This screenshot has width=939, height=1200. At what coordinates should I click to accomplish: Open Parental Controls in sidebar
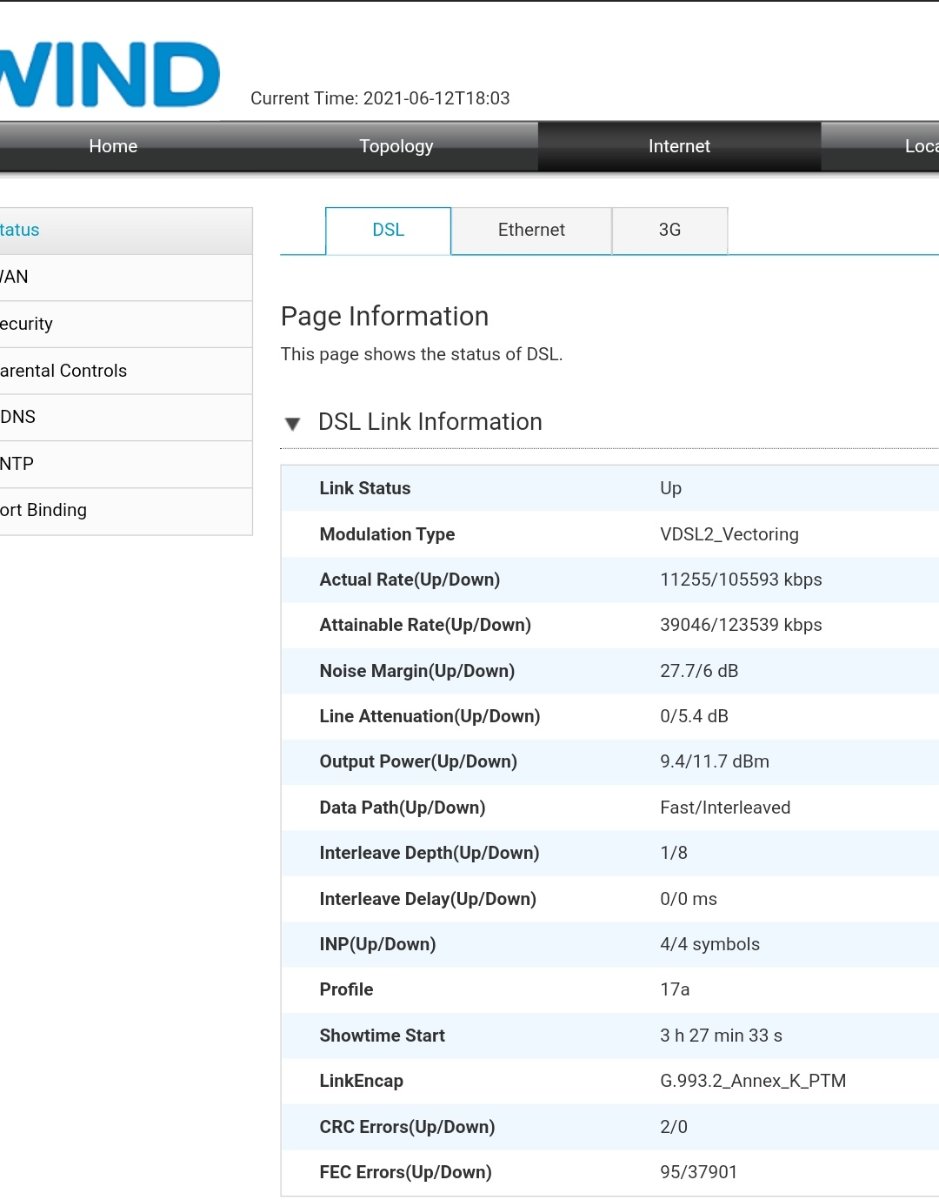[126, 371]
